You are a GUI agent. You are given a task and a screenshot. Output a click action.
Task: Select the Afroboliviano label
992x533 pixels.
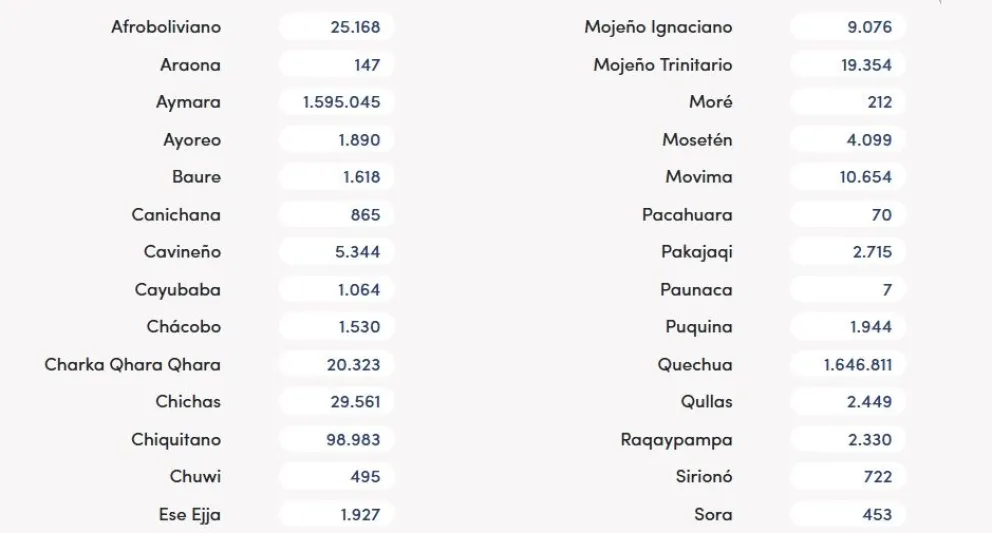[x=166, y=27]
